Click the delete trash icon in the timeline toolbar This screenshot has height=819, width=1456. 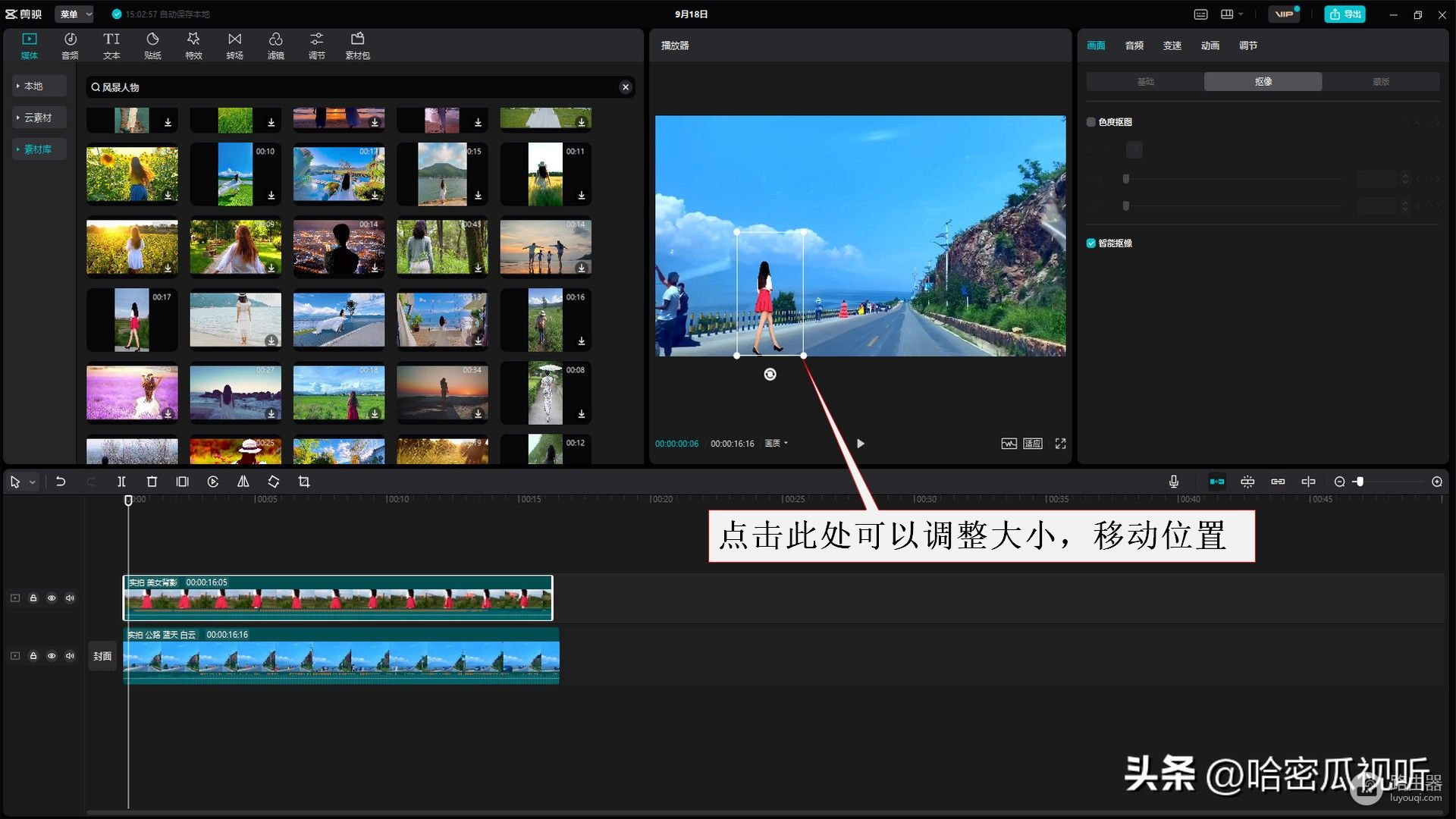[152, 482]
